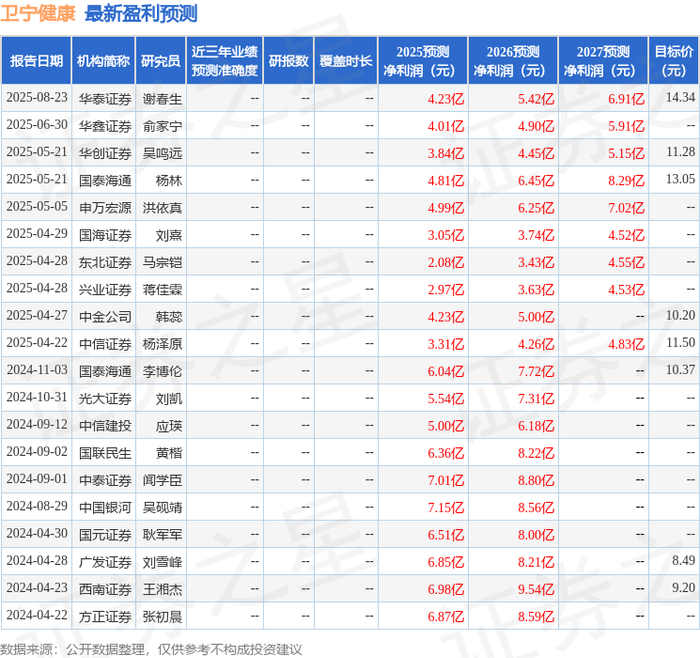Open the 中泰证券 institution cell
Screen dimensions: 700x658
coord(105,480)
